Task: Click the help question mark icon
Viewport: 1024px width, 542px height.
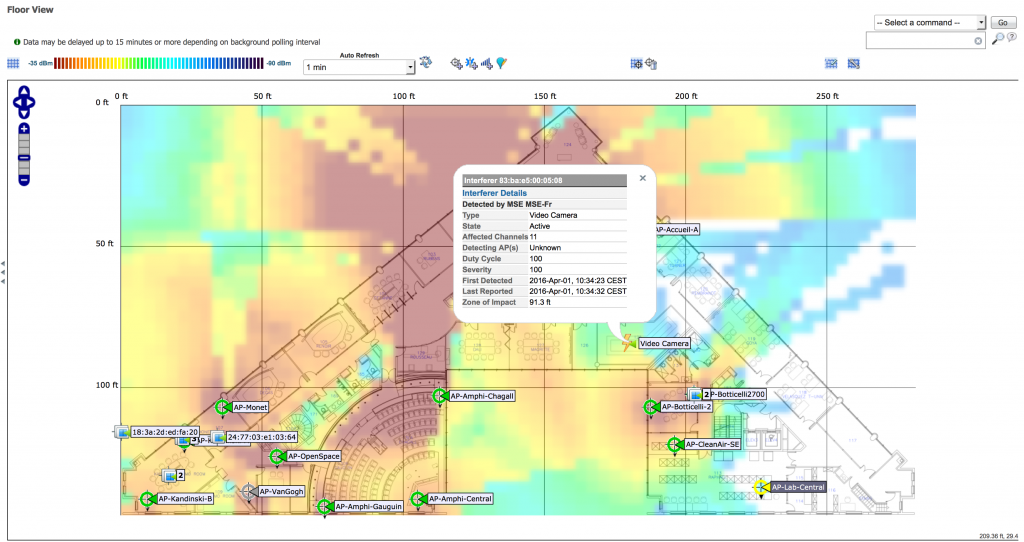Action: coord(1012,39)
